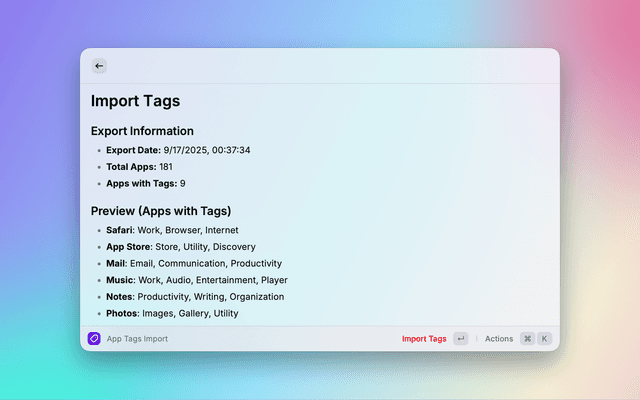Open the Actions menu
Viewport: 640px width, 400px height.
tap(499, 339)
